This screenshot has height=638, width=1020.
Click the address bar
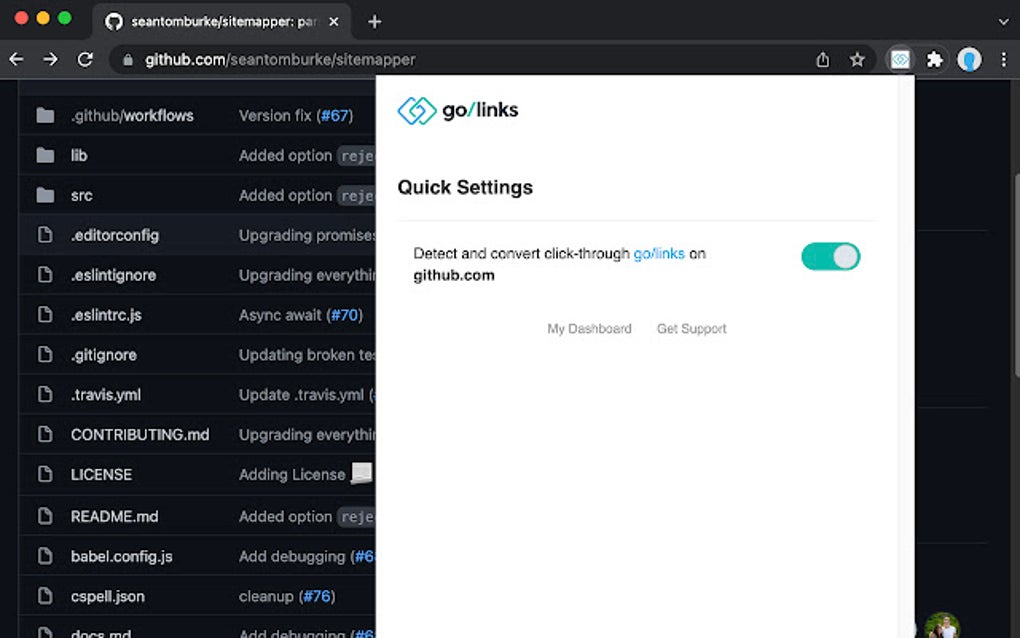pos(400,59)
